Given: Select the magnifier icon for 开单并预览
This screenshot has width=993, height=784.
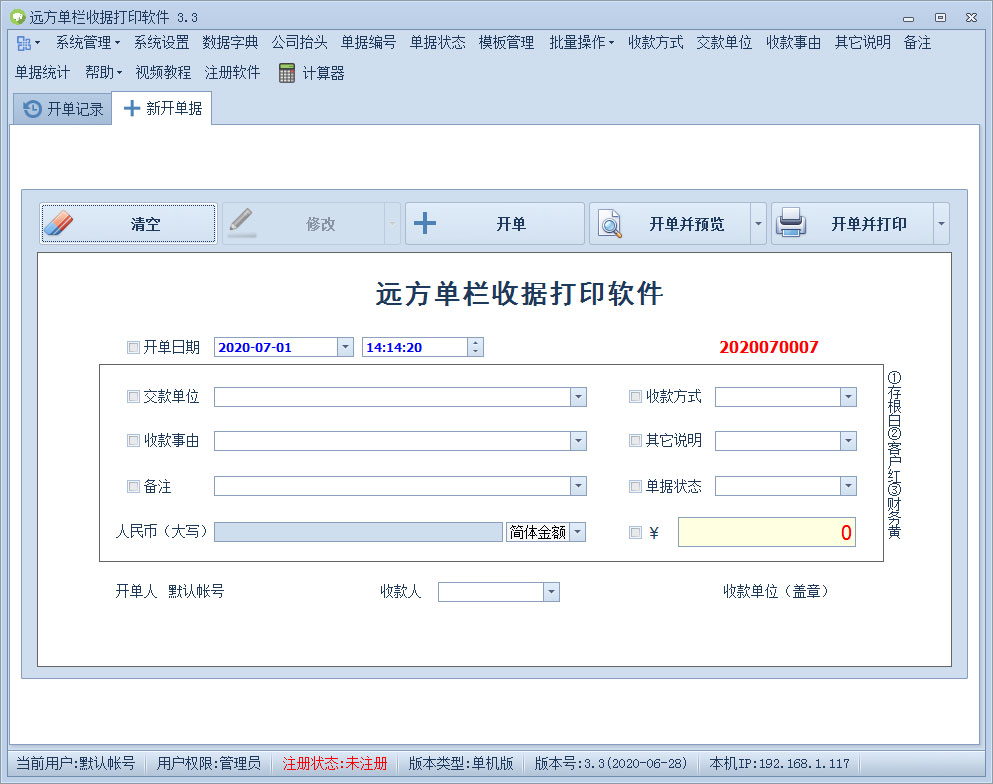Looking at the screenshot, I should (608, 223).
